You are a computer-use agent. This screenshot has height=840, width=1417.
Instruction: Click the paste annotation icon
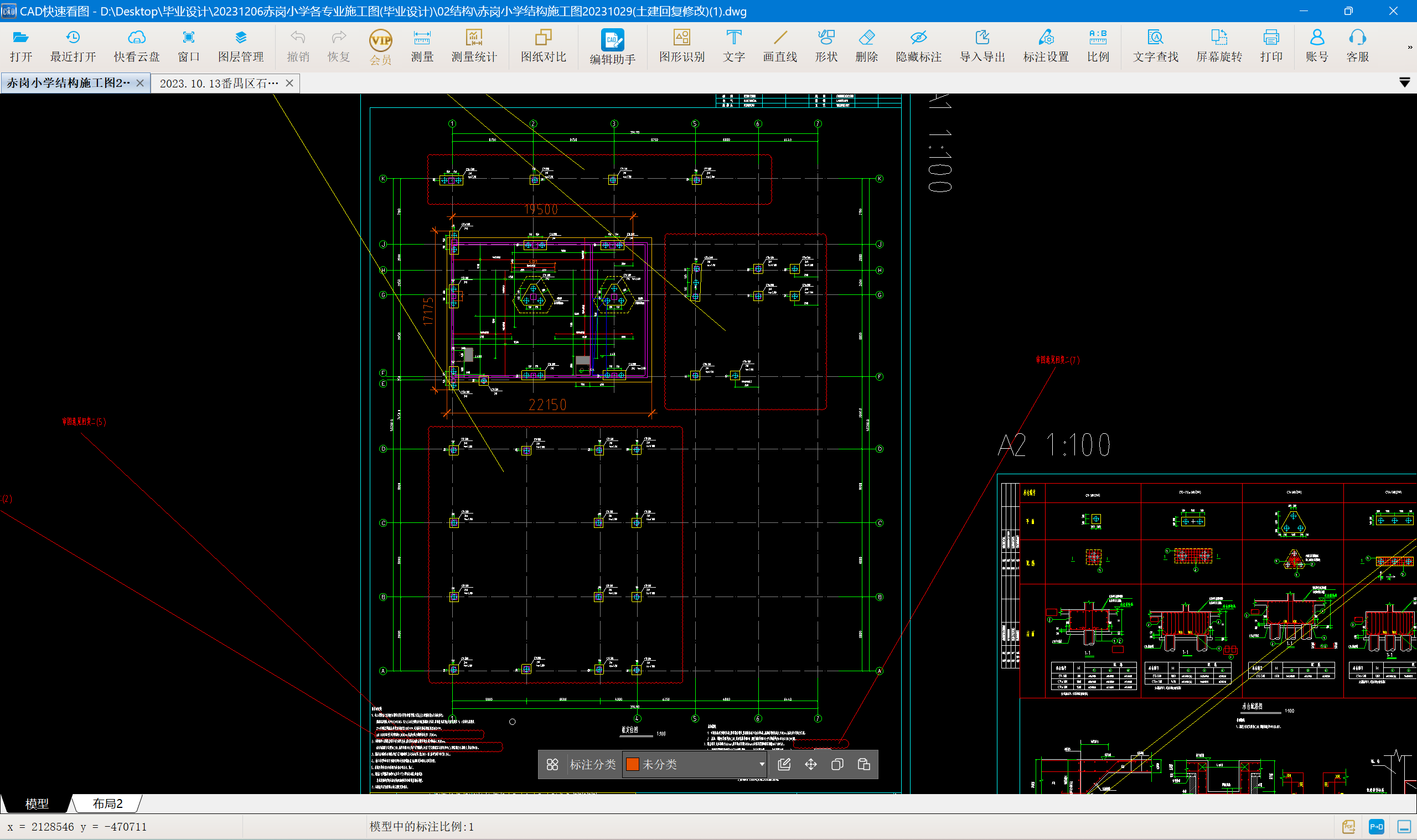pyautogui.click(x=864, y=764)
